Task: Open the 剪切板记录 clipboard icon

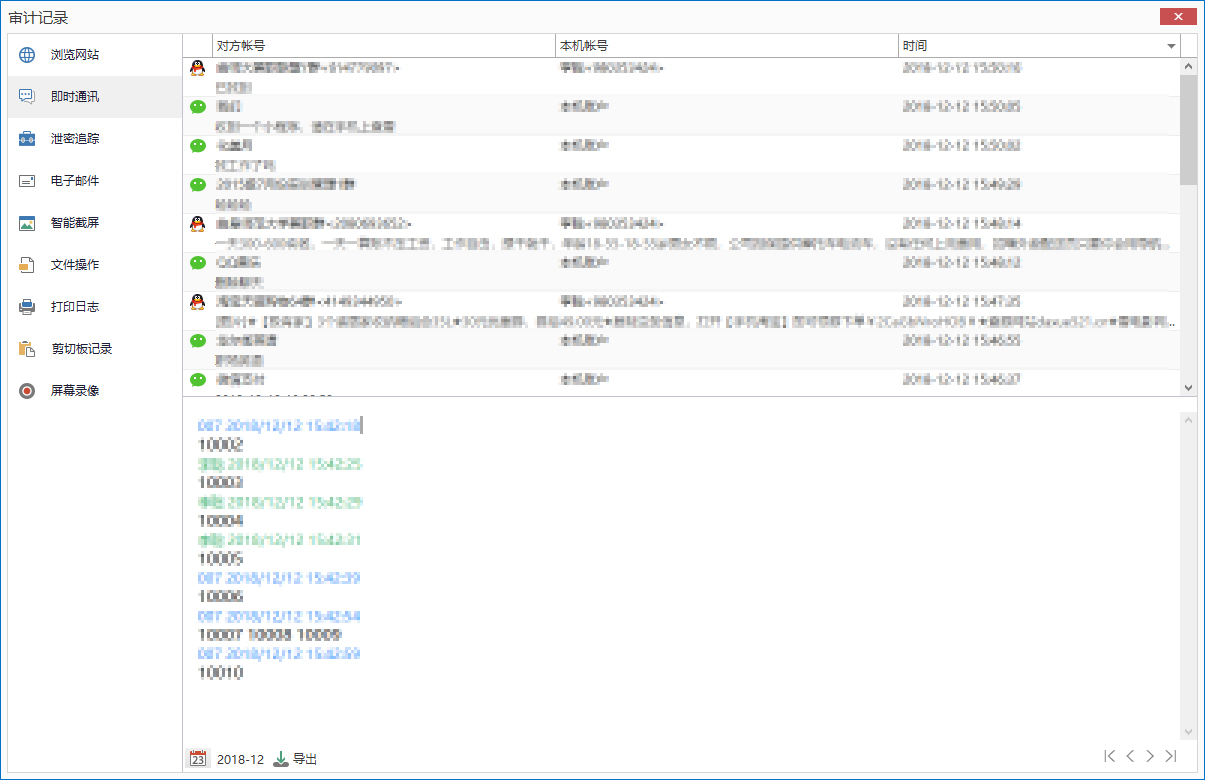Action: [x=27, y=349]
